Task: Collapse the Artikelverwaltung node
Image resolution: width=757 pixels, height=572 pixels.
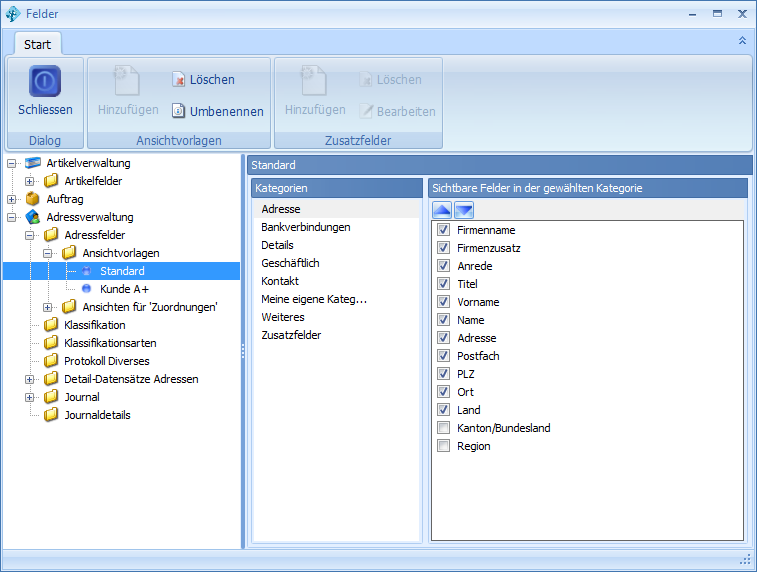Action: (12, 164)
